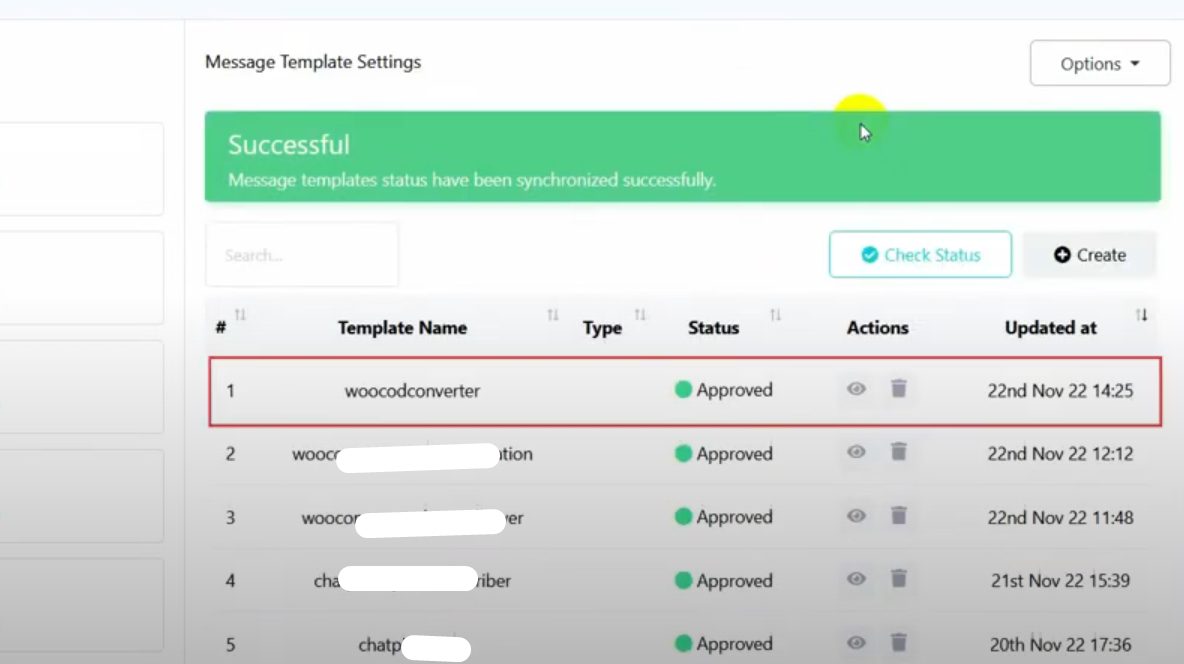This screenshot has height=664, width=1184.
Task: Click the Check Status button
Action: [x=920, y=255]
